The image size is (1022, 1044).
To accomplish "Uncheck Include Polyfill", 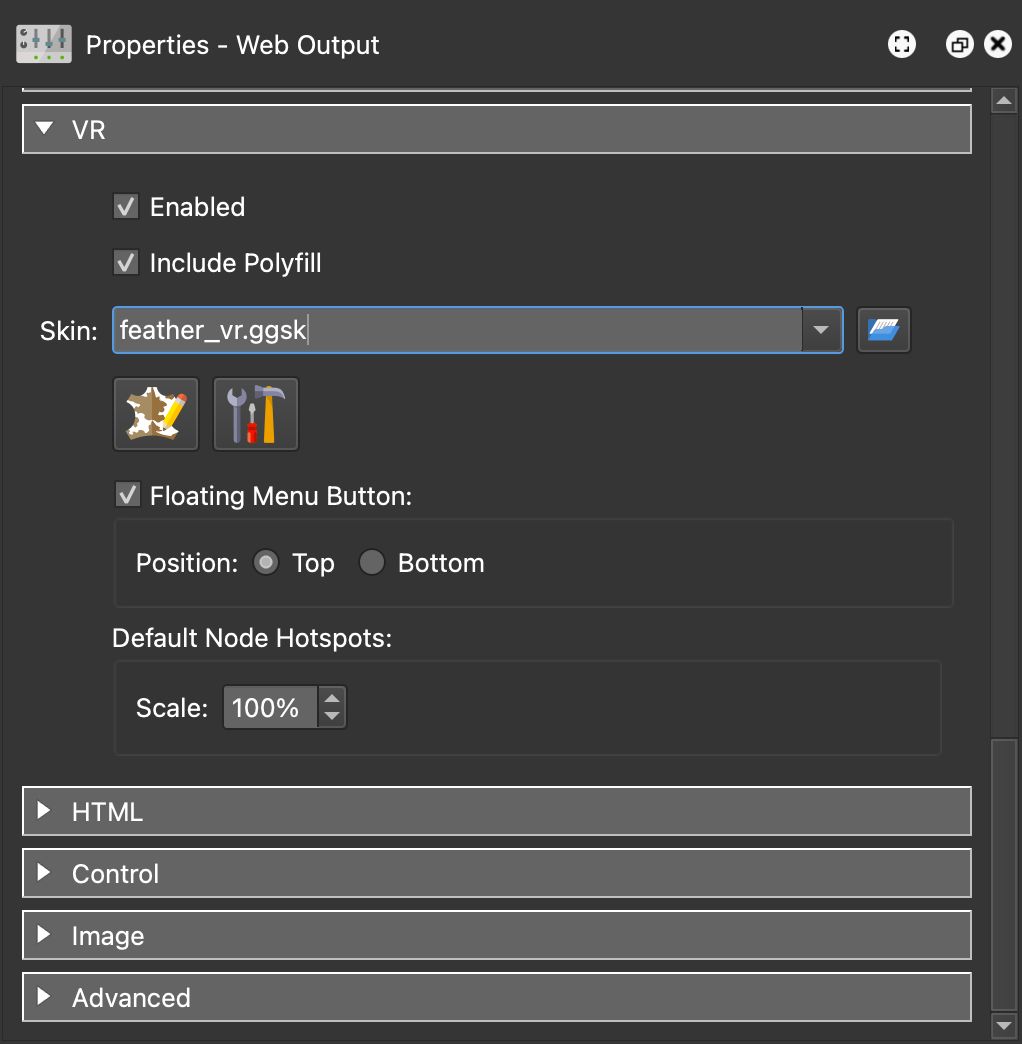I will click(x=126, y=262).
